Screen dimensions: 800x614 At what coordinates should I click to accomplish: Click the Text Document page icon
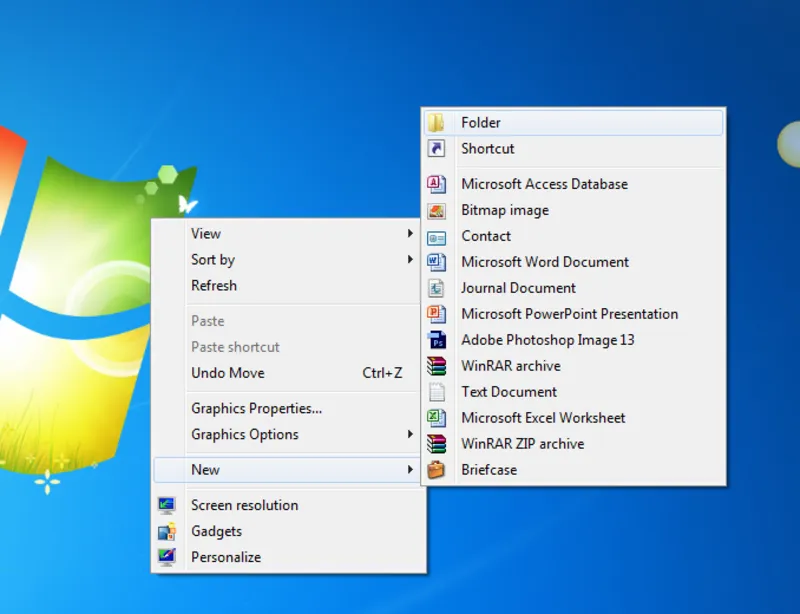tap(436, 392)
